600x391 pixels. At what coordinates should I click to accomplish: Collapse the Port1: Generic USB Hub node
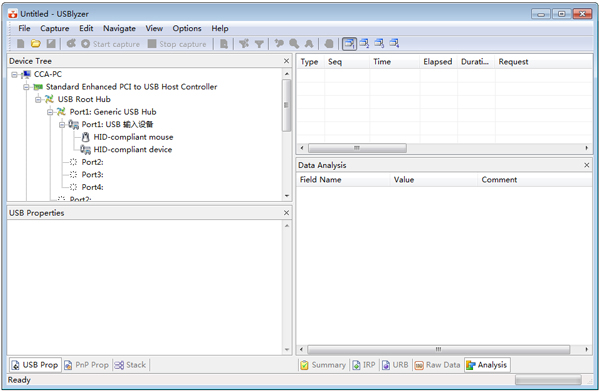(x=50, y=112)
